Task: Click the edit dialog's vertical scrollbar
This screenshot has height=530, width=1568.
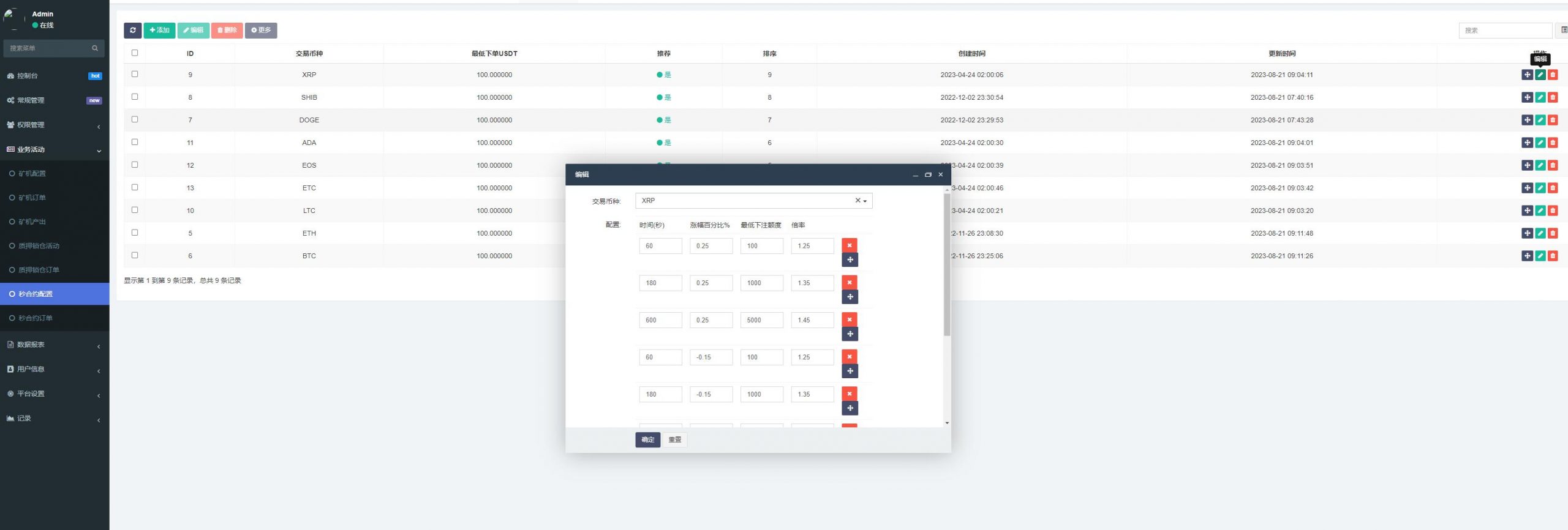Action: [947, 264]
